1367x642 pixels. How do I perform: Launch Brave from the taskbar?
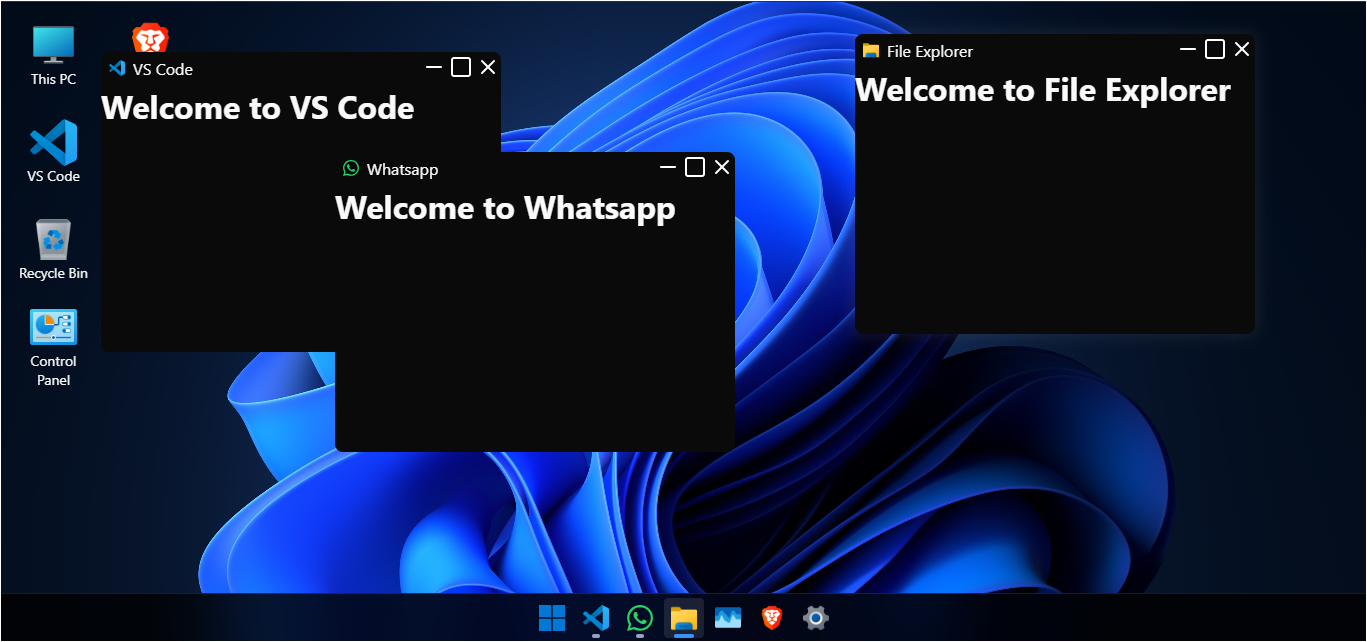[771, 618]
